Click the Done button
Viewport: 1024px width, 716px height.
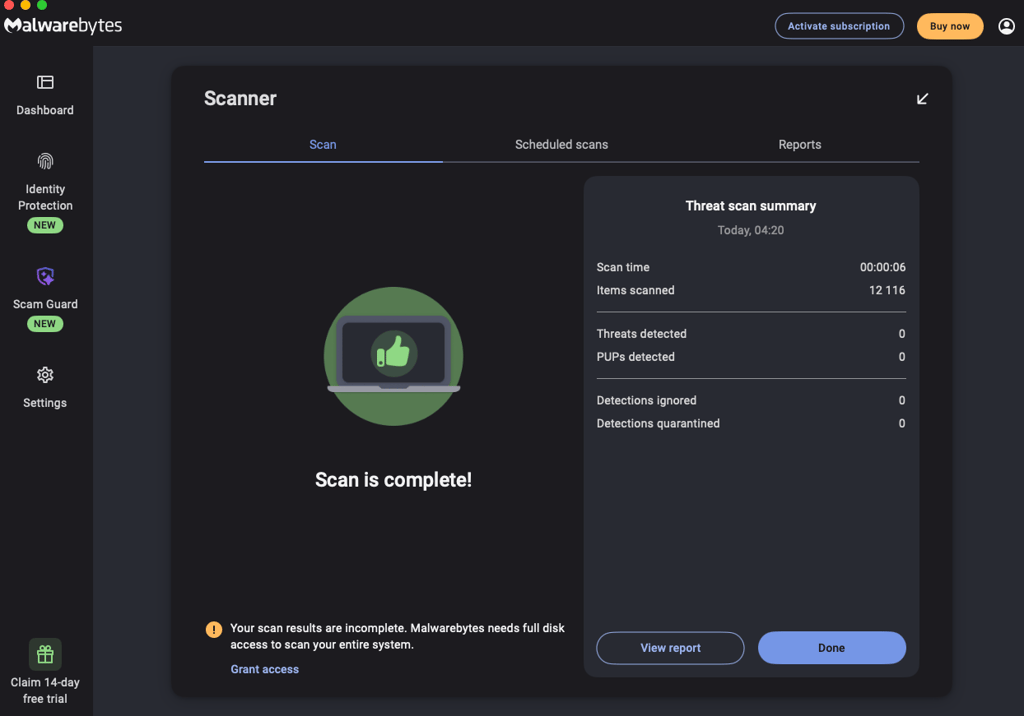point(832,648)
